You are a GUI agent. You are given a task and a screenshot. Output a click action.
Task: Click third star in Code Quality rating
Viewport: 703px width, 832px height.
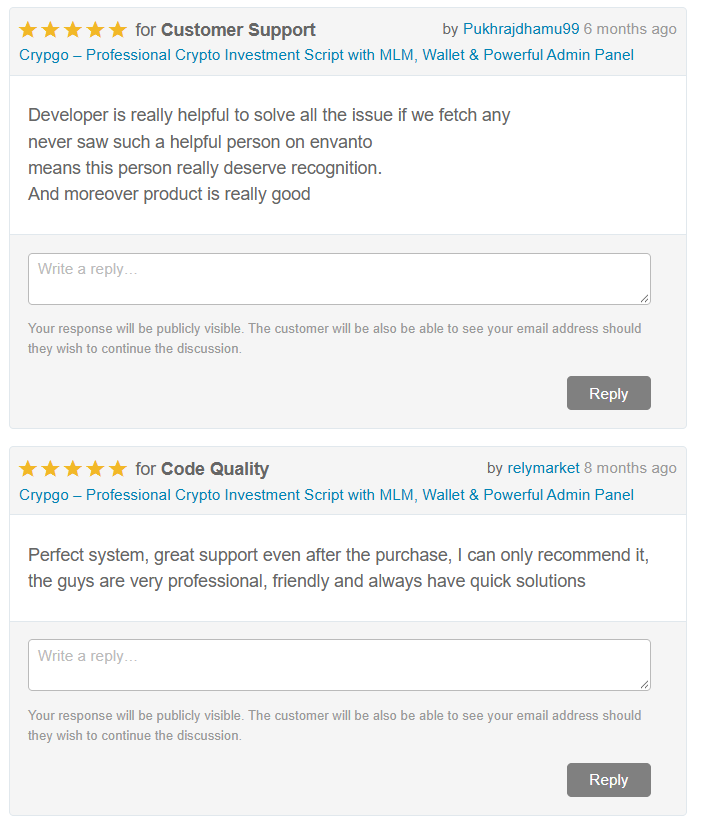(73, 469)
